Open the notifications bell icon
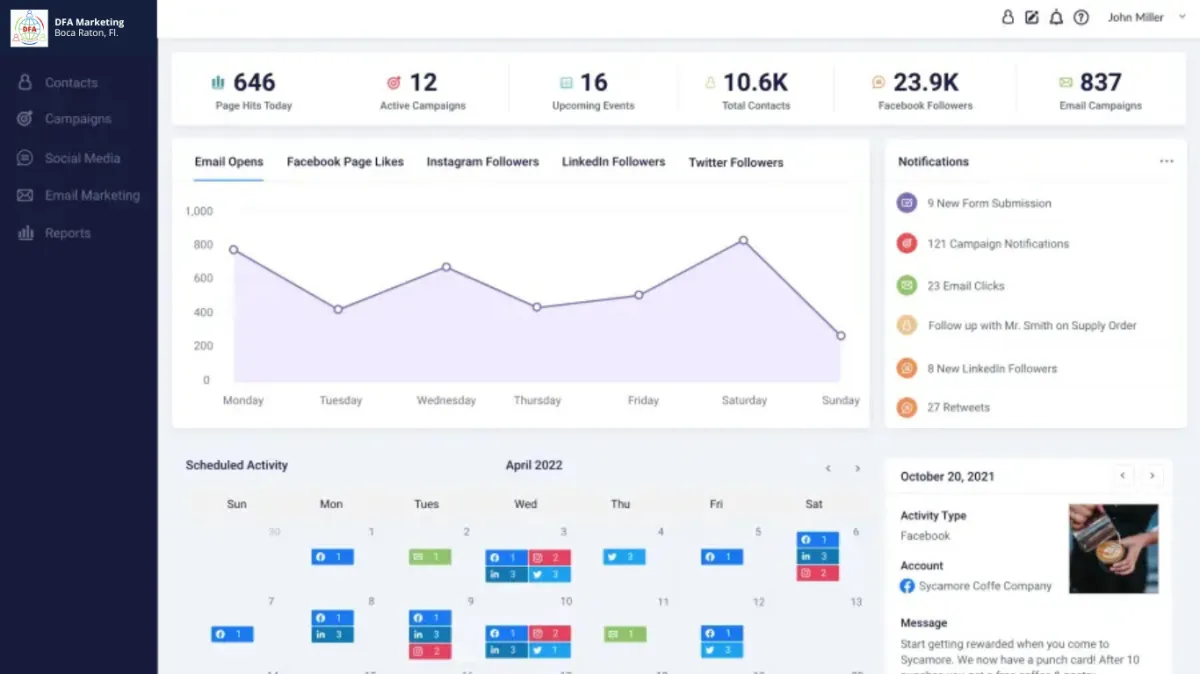This screenshot has height=674, width=1200. [x=1056, y=17]
